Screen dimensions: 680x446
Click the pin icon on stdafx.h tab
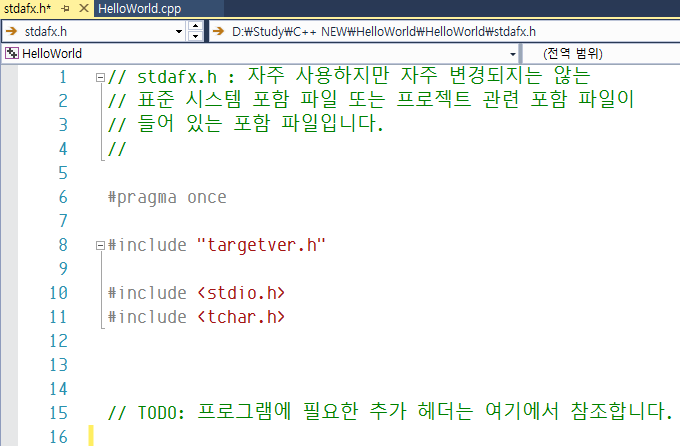[65, 8]
